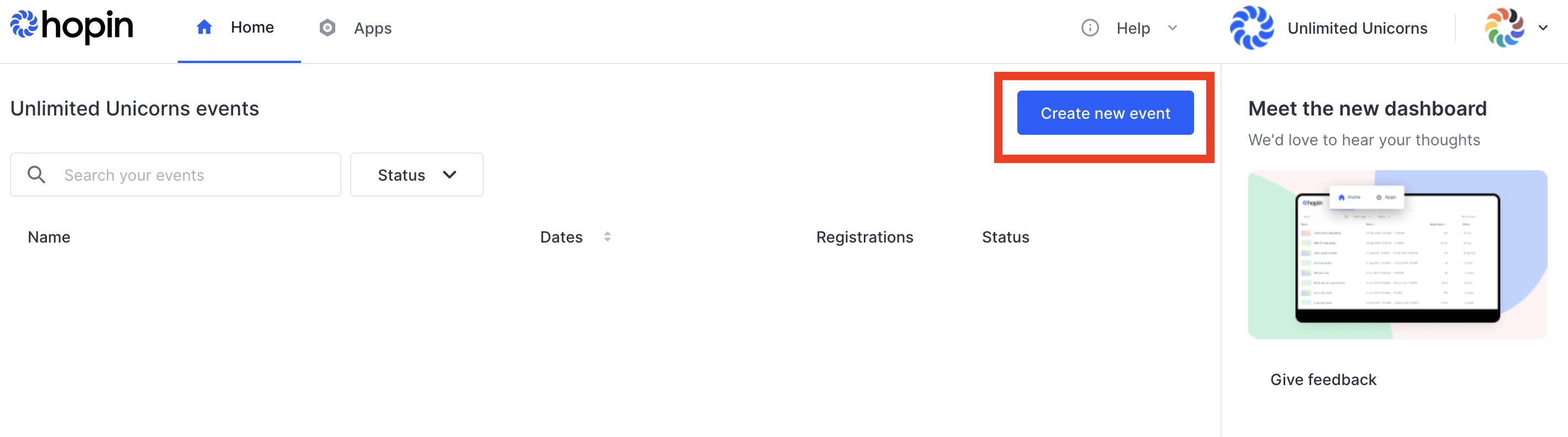Switch to the Apps tab
The height and width of the screenshot is (437, 1568).
pyautogui.click(x=356, y=28)
